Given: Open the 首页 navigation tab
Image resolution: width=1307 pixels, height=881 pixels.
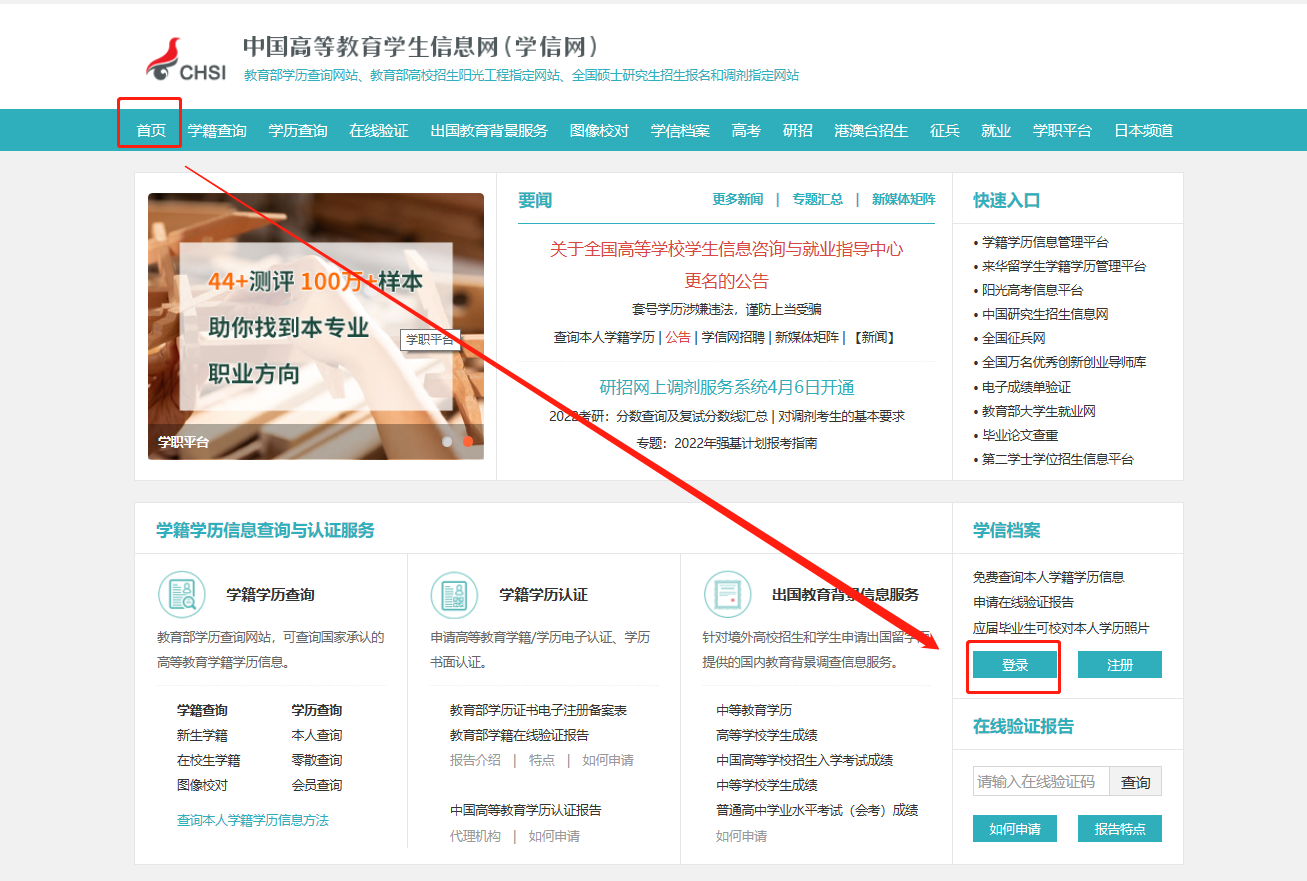Looking at the screenshot, I should point(151,131).
